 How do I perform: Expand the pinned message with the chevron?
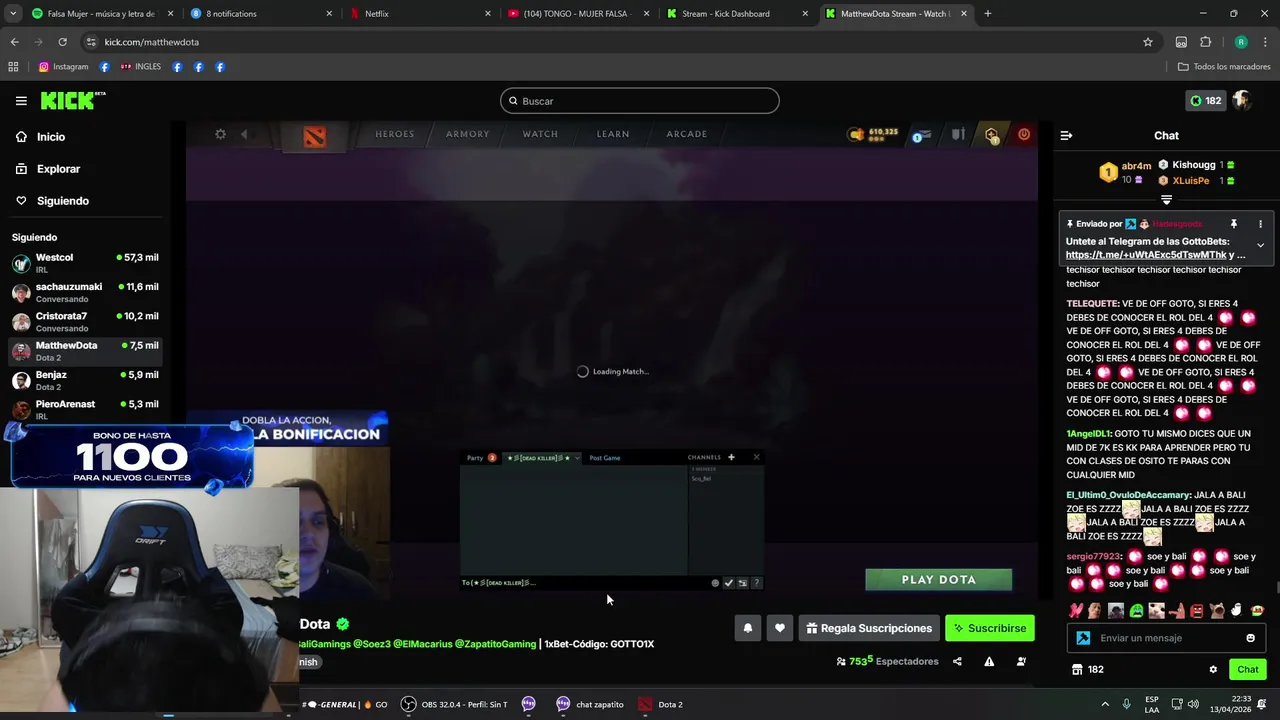pos(1260,245)
